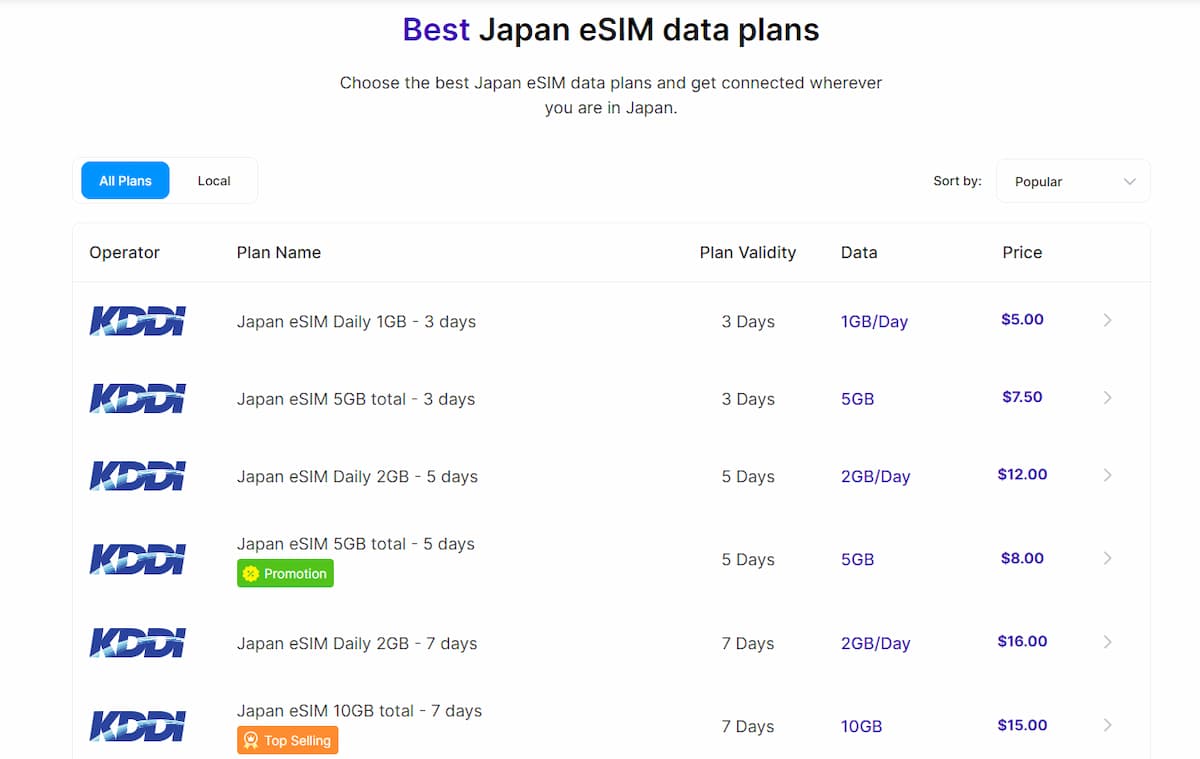The width and height of the screenshot is (1200, 759).
Task: Click the Top Selling badge
Action: coord(287,740)
